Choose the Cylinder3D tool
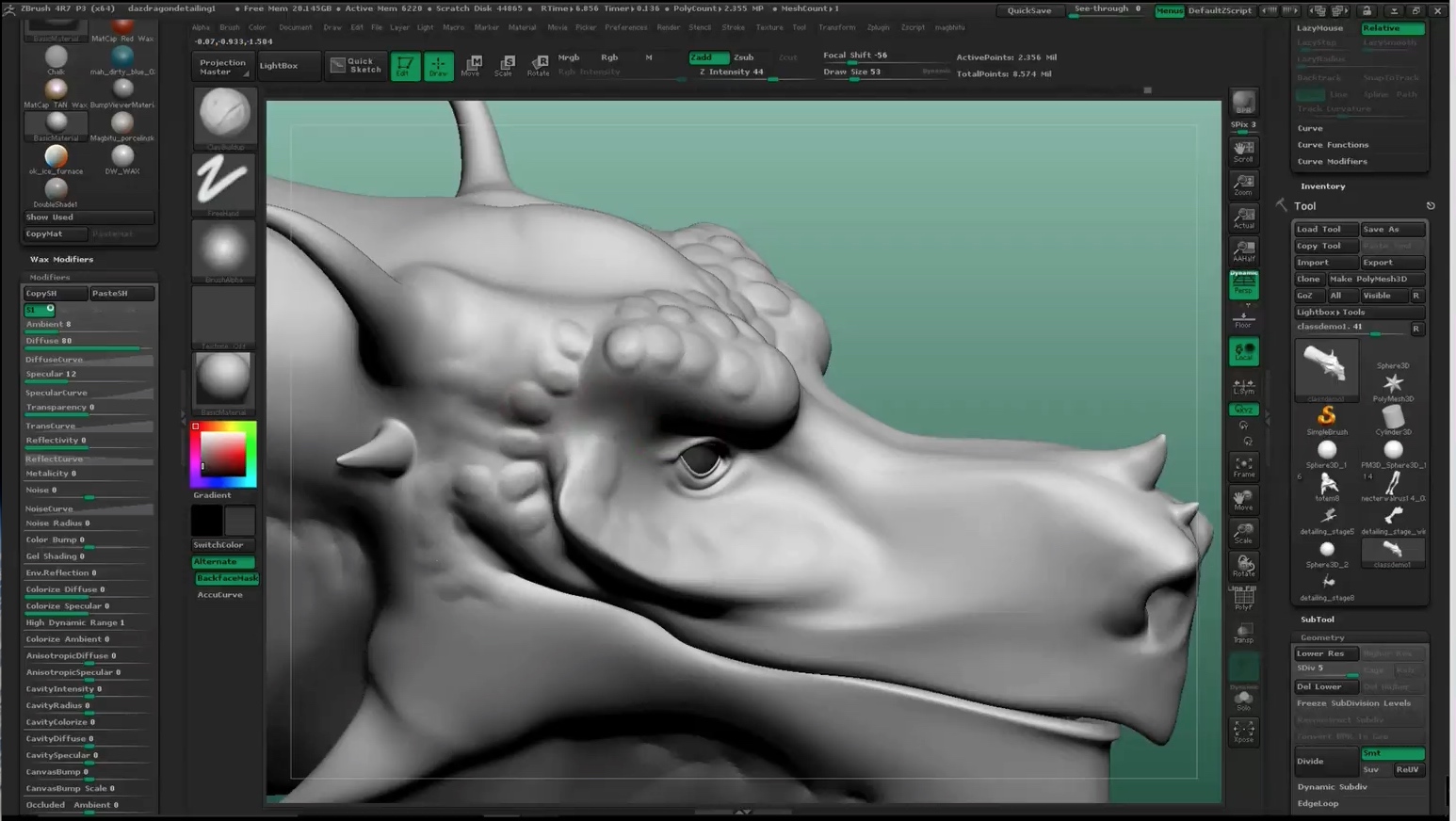Screen dimensions: 1456x821 [1393, 420]
